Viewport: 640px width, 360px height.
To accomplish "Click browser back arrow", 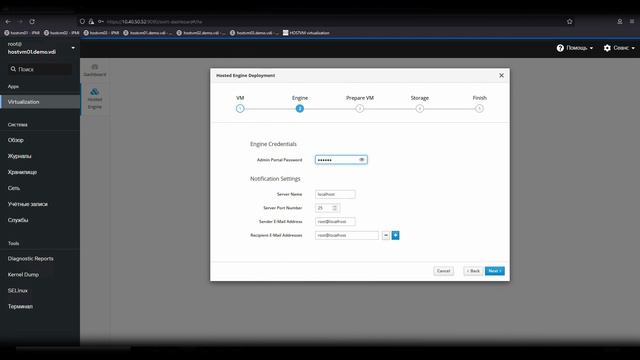I will 8,22.
